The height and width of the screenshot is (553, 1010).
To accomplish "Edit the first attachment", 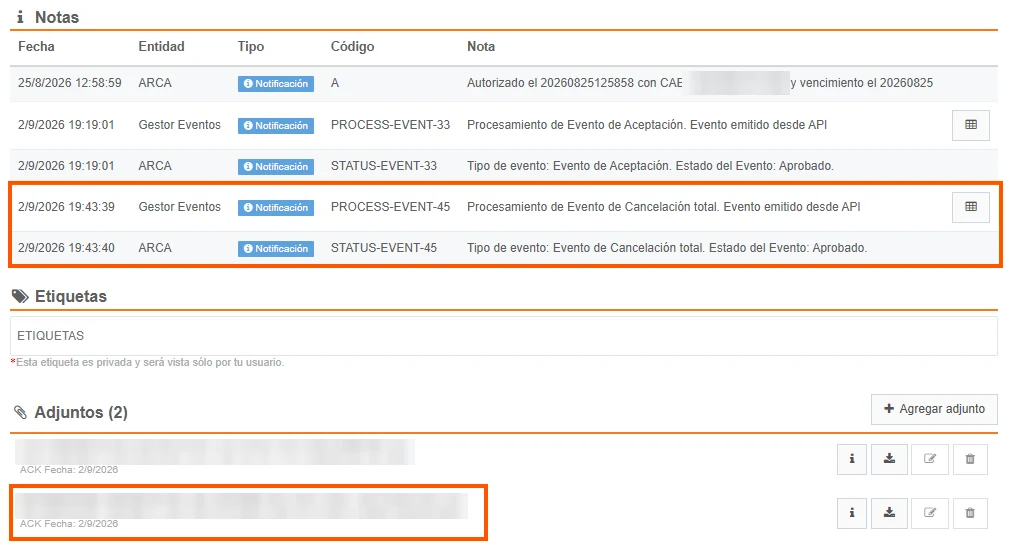I will 929,459.
